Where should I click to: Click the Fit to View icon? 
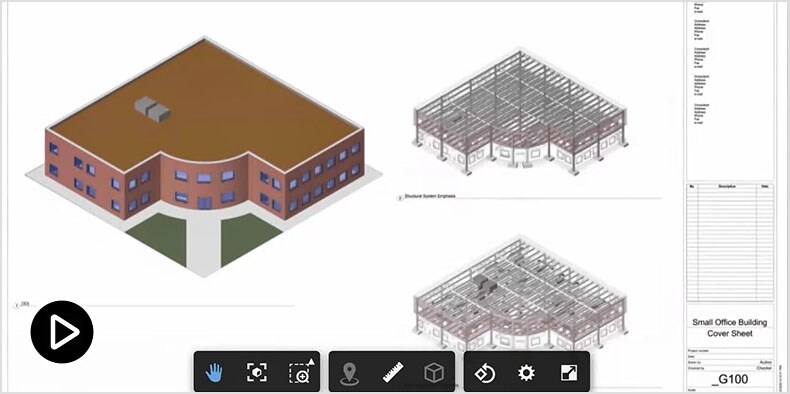257,373
